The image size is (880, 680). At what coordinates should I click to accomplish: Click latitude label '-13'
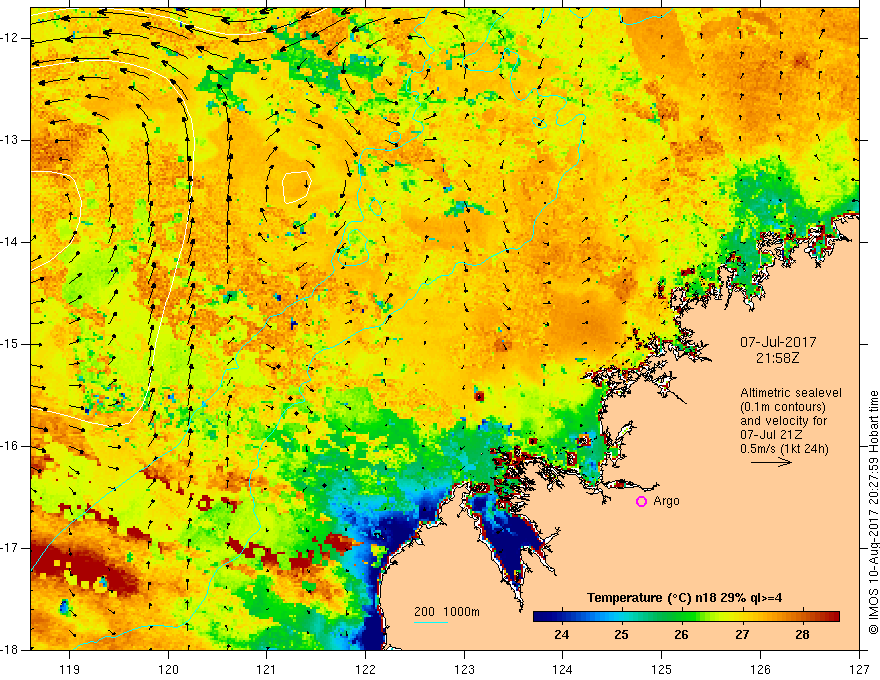coord(11,140)
